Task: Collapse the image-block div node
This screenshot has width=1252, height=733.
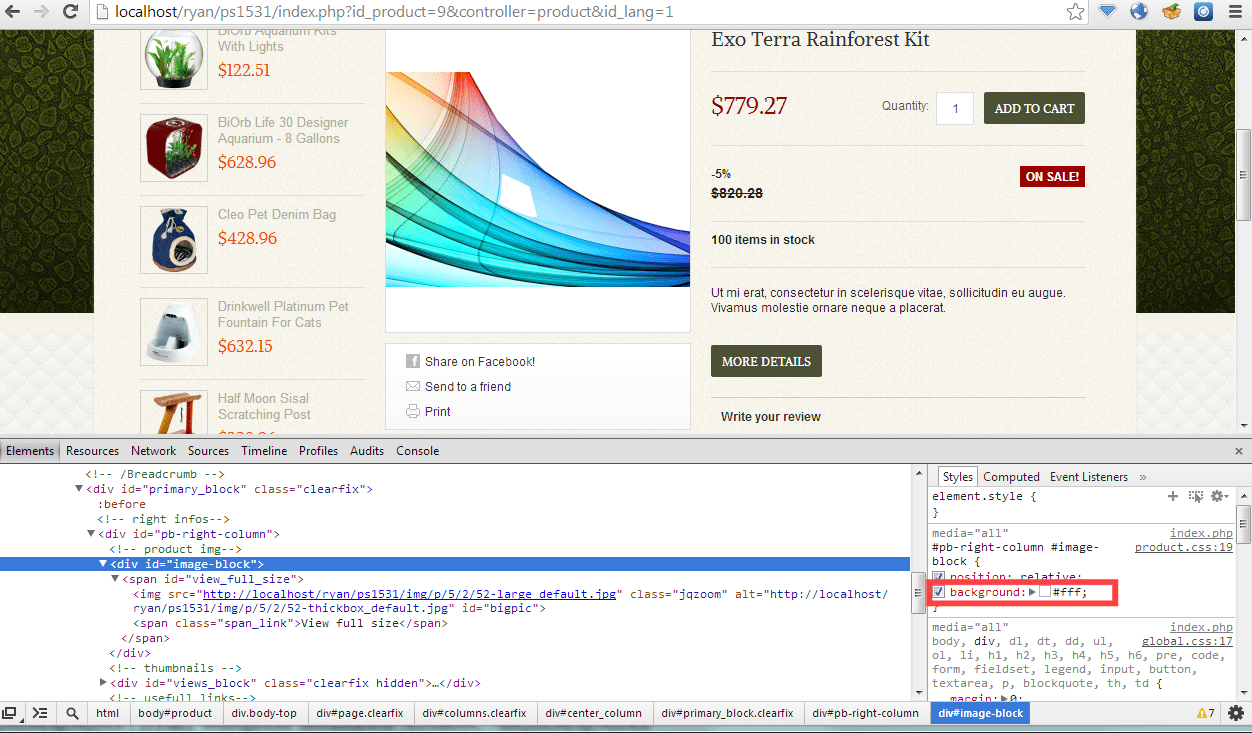Action: pyautogui.click(x=103, y=564)
